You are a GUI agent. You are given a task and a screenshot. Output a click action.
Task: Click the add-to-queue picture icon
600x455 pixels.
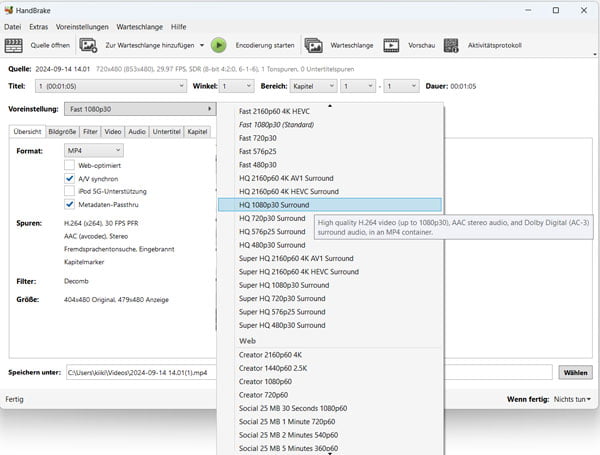88,45
